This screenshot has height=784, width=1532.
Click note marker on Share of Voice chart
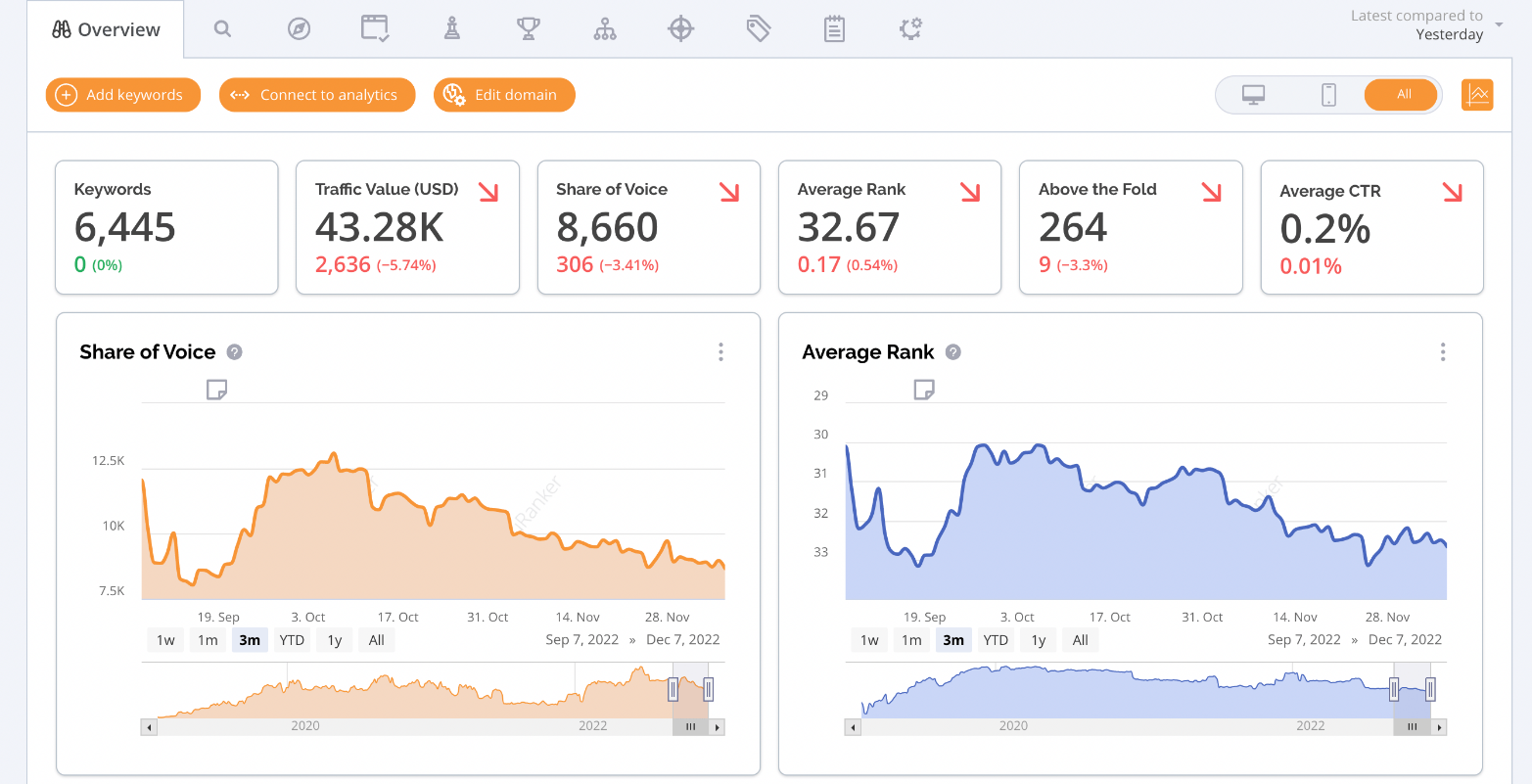(x=217, y=390)
